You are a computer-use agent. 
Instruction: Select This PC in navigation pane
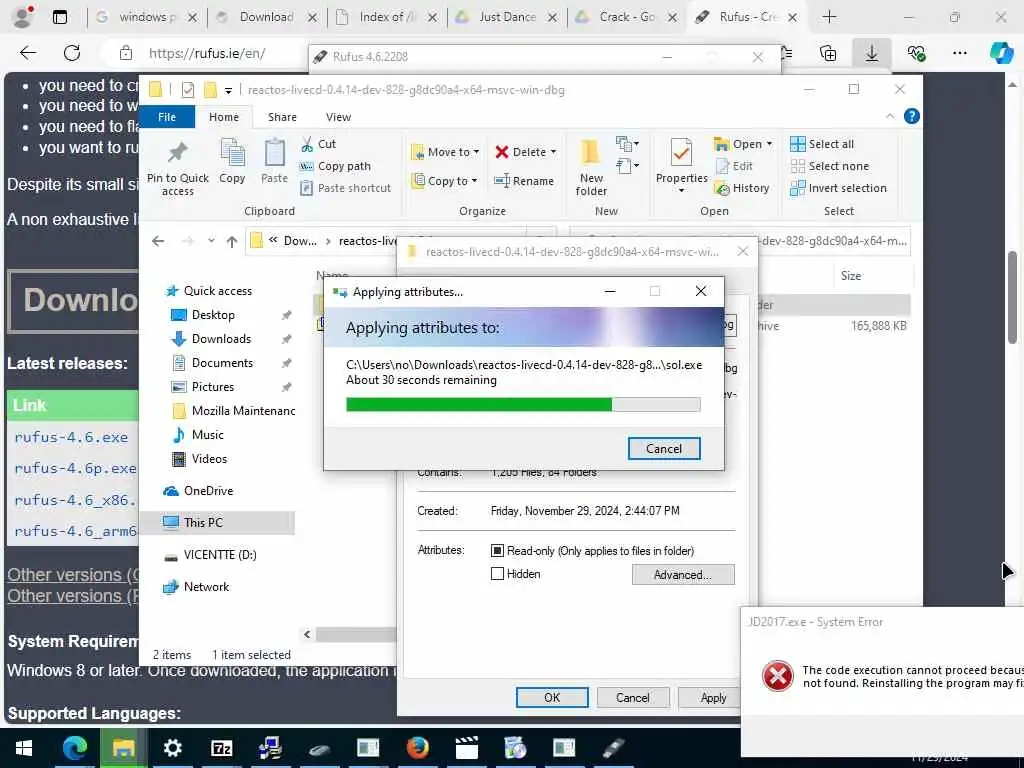click(203, 522)
